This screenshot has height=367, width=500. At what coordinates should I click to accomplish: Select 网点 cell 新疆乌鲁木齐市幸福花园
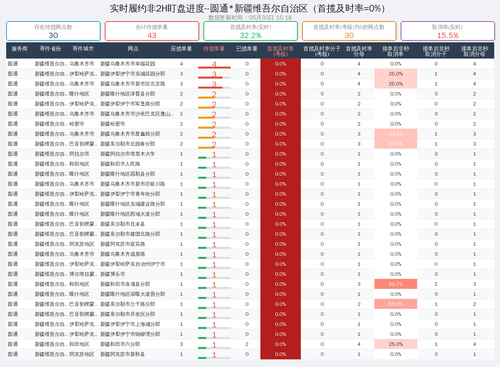point(128,64)
